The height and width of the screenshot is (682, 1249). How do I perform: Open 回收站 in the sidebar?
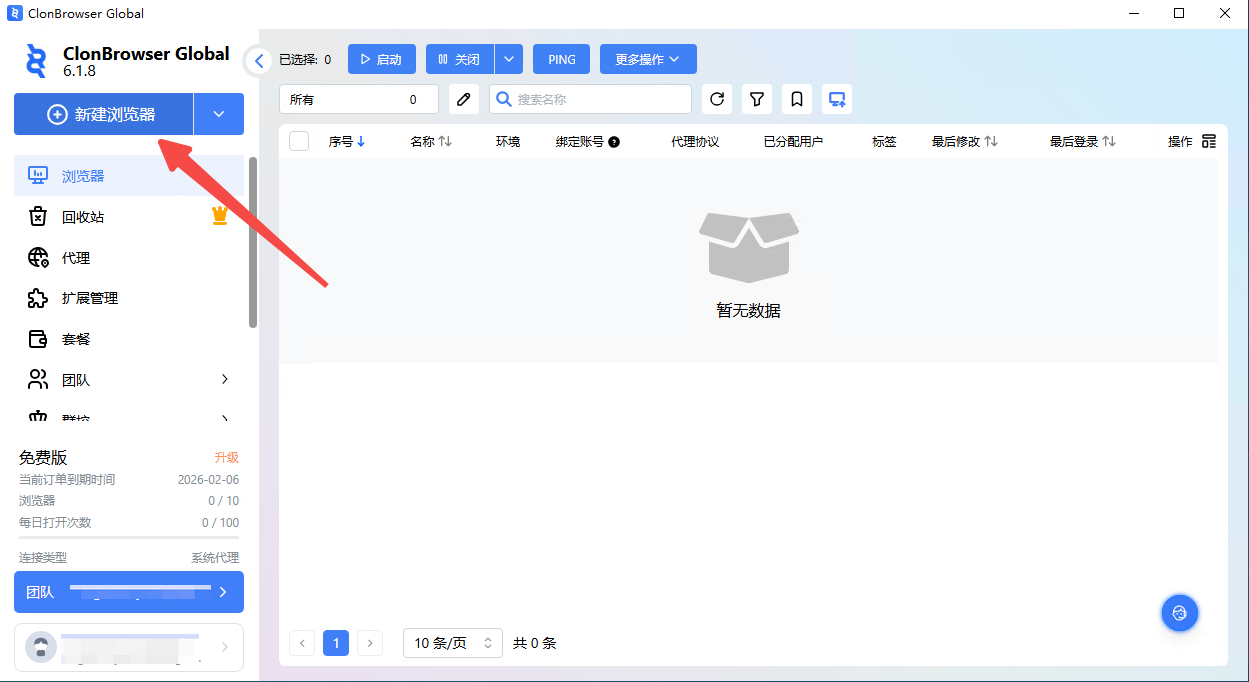[83, 217]
